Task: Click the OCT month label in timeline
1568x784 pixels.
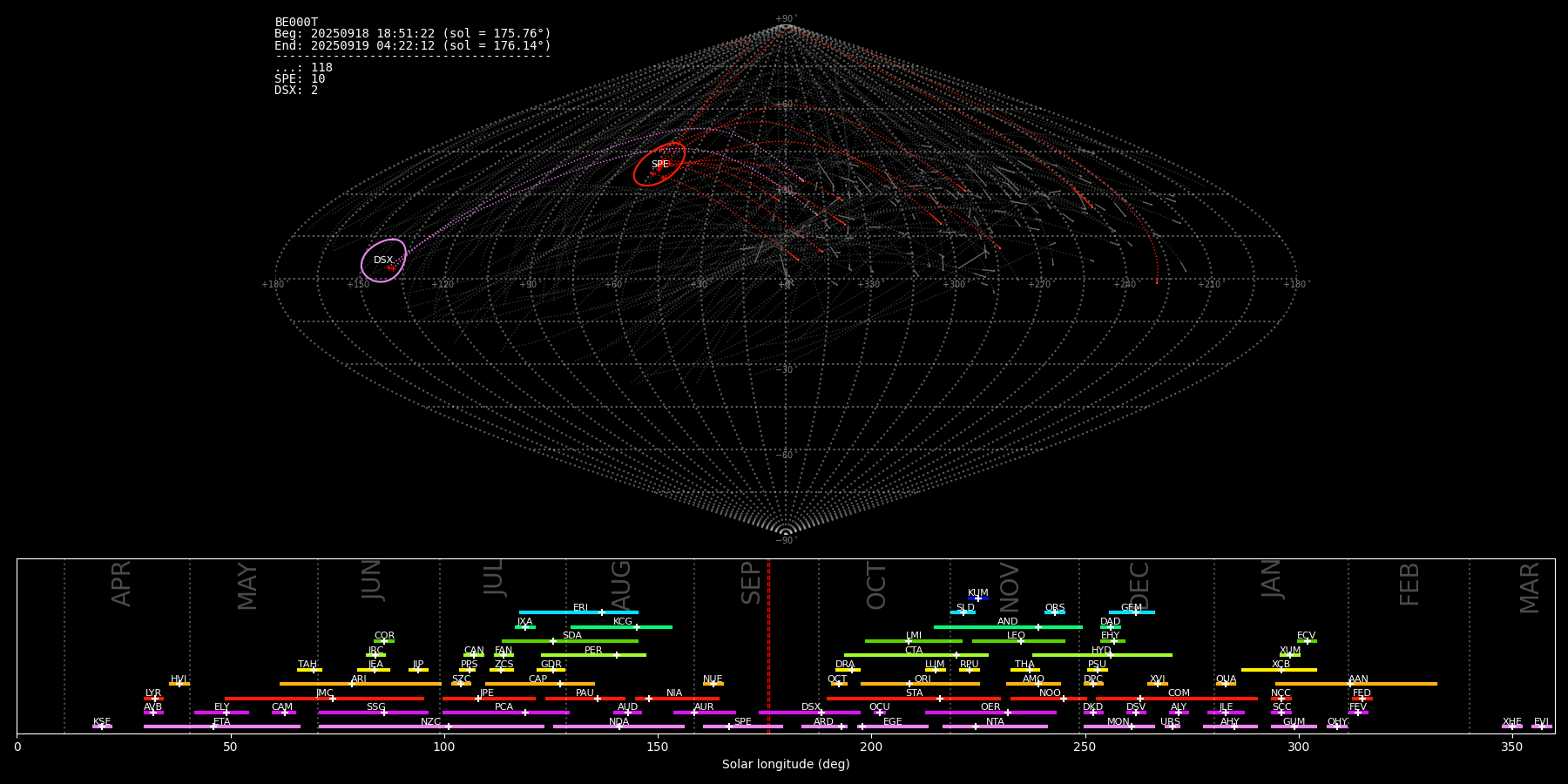Action: click(x=876, y=585)
